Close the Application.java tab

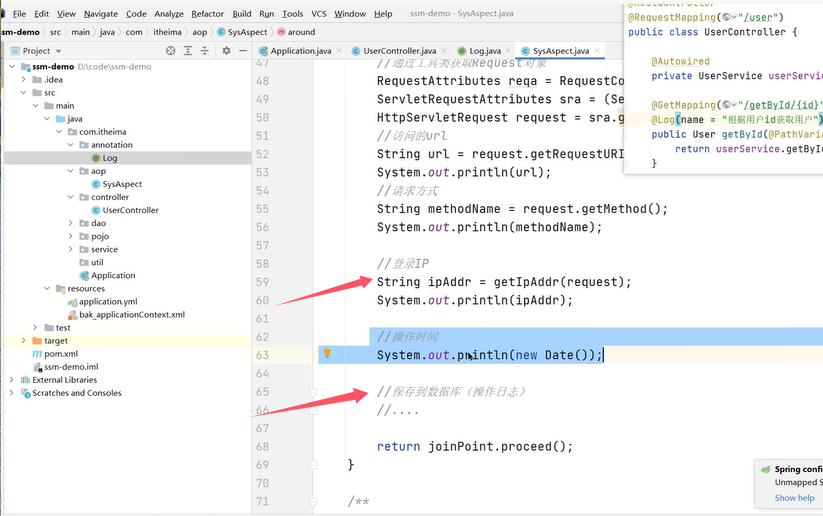pyautogui.click(x=339, y=51)
